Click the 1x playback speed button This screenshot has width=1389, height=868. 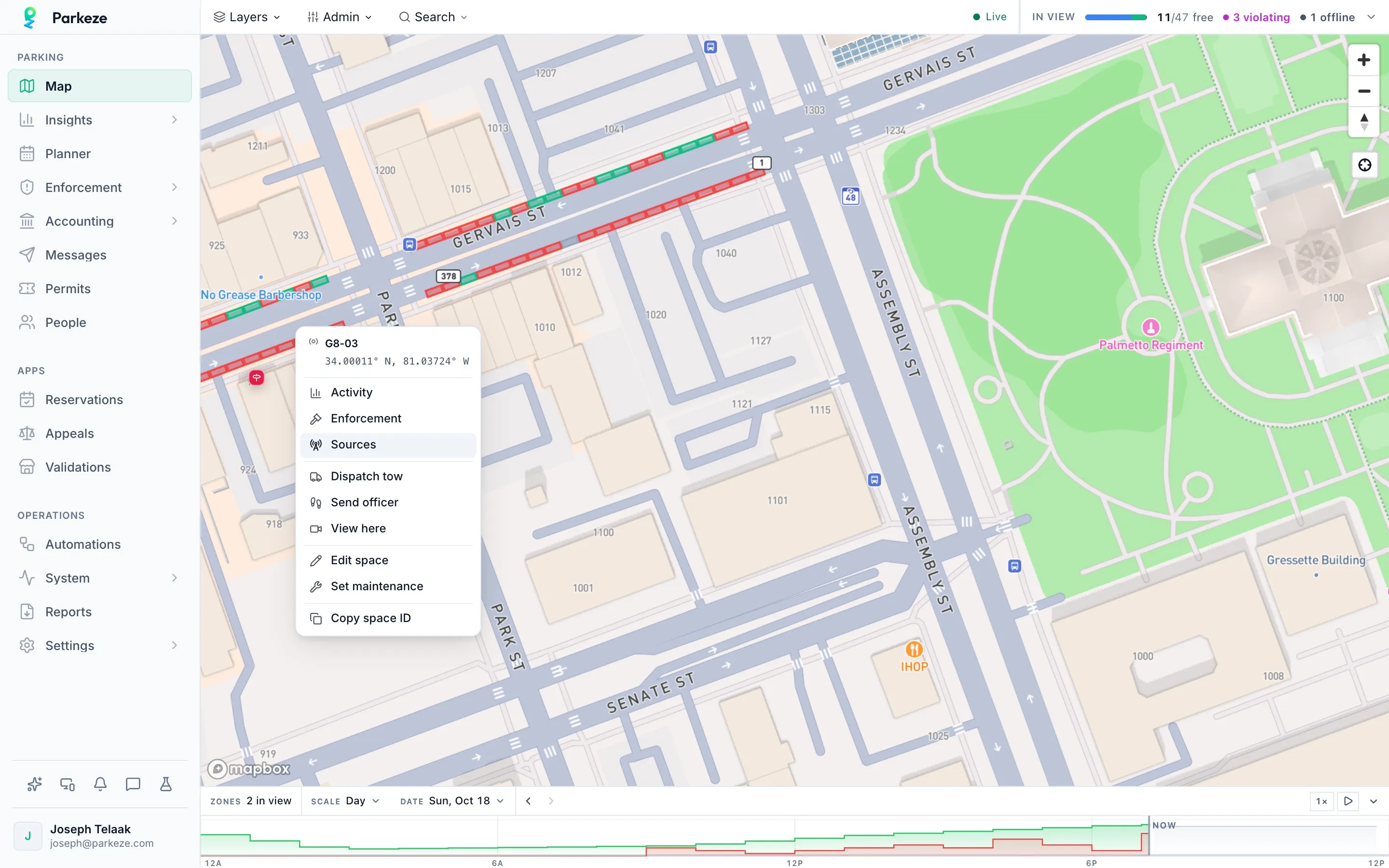coord(1321,801)
